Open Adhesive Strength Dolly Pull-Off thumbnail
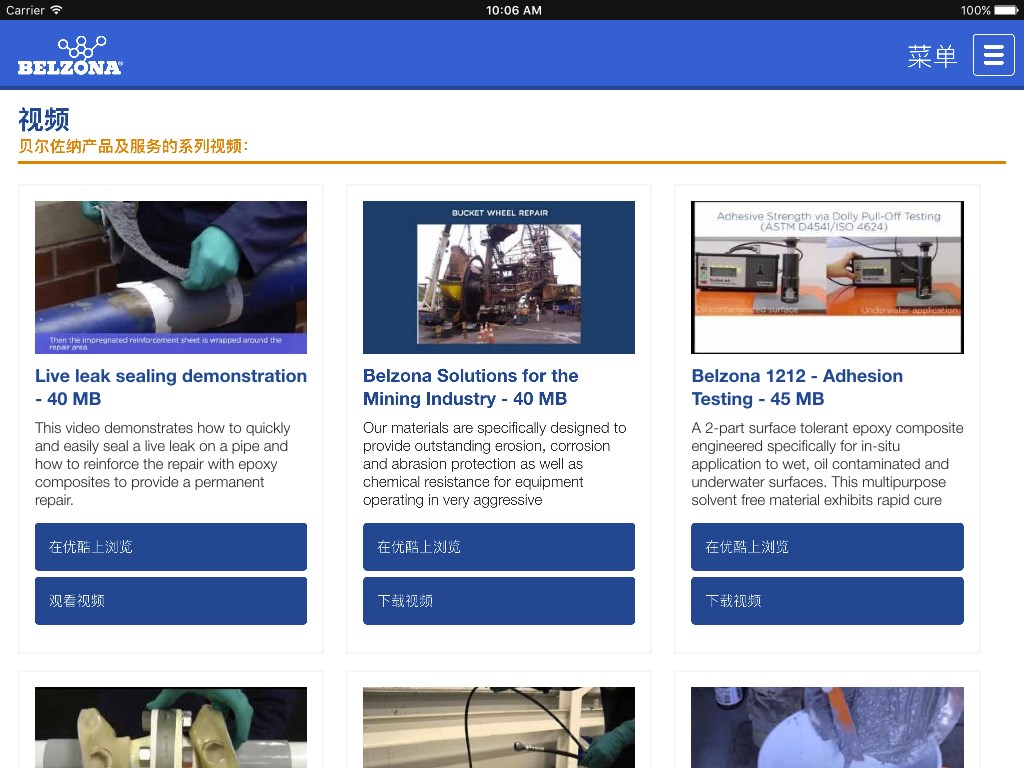 point(827,278)
